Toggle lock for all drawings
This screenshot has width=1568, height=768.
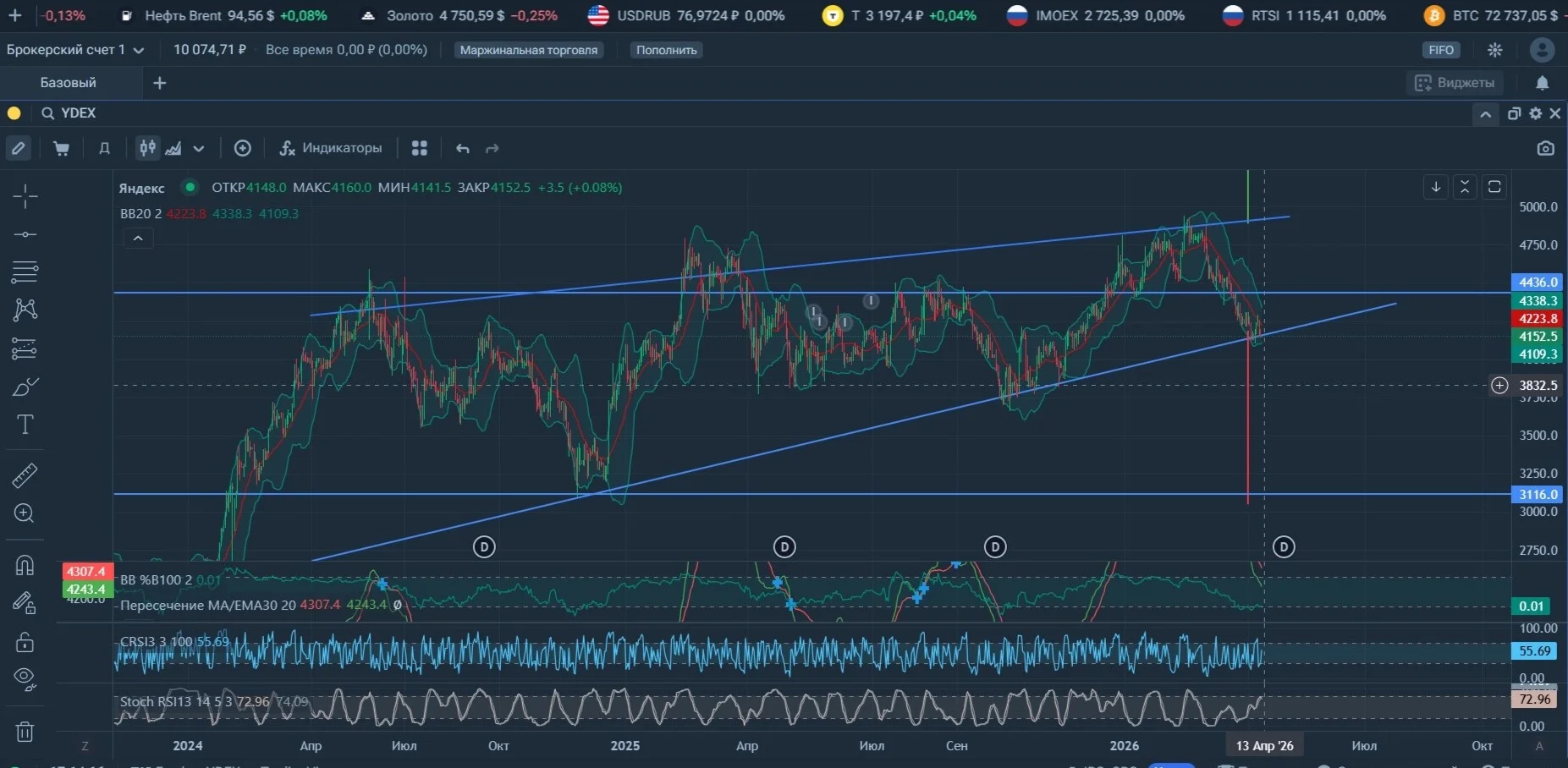click(25, 642)
